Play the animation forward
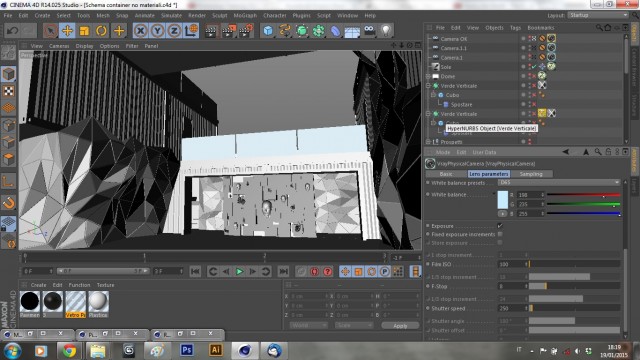This screenshot has height=360, width=640. tap(239, 271)
